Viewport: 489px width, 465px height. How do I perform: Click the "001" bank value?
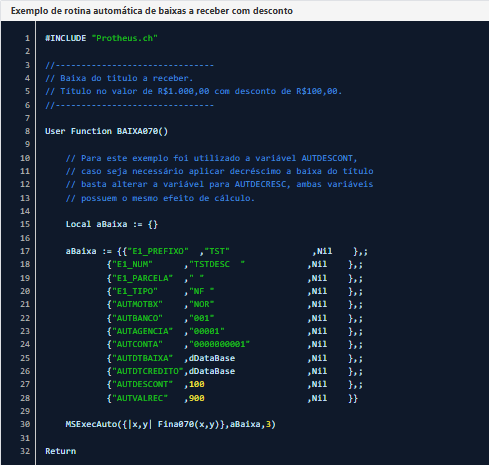201,318
